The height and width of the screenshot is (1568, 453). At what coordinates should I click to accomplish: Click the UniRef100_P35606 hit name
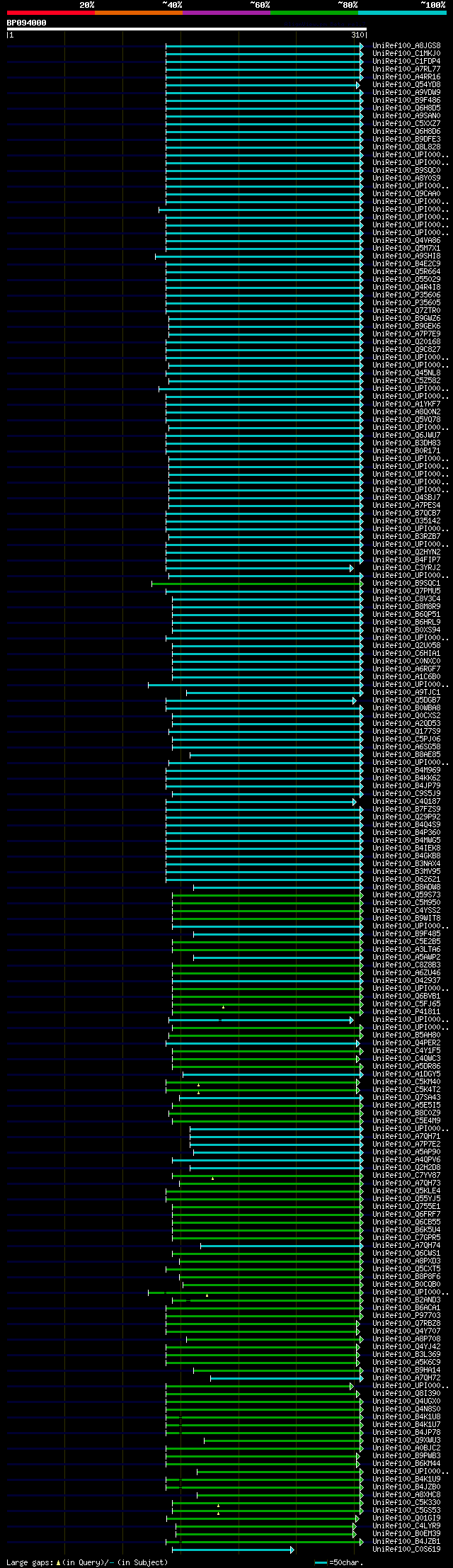[x=406, y=295]
